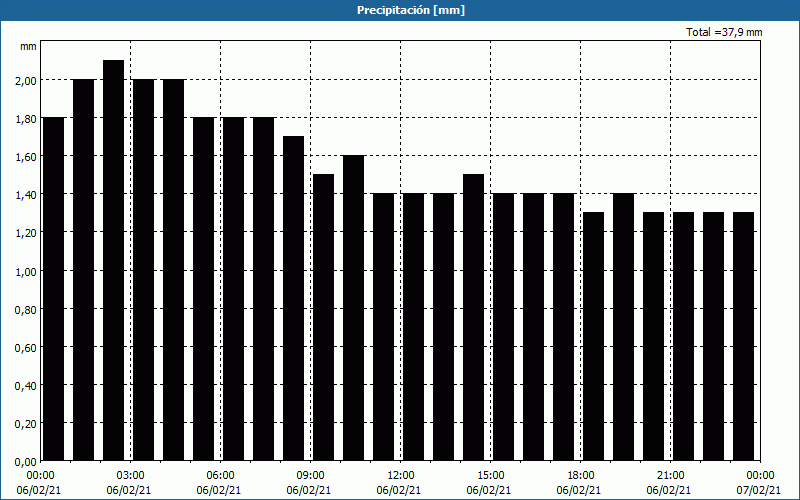Click the "Precipitación [mm]" chart title
The width and height of the screenshot is (800, 500).
pyautogui.click(x=411, y=10)
